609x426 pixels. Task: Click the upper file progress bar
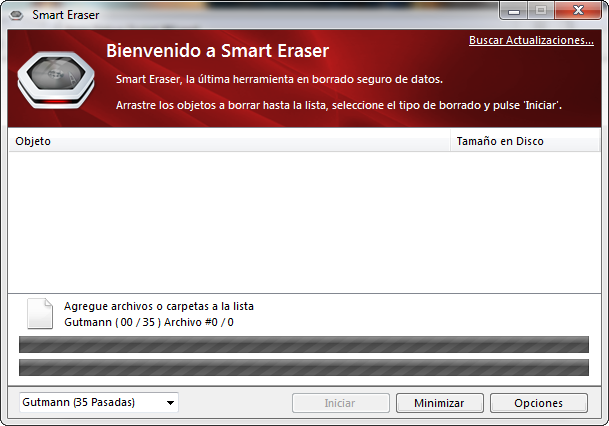pyautogui.click(x=304, y=344)
